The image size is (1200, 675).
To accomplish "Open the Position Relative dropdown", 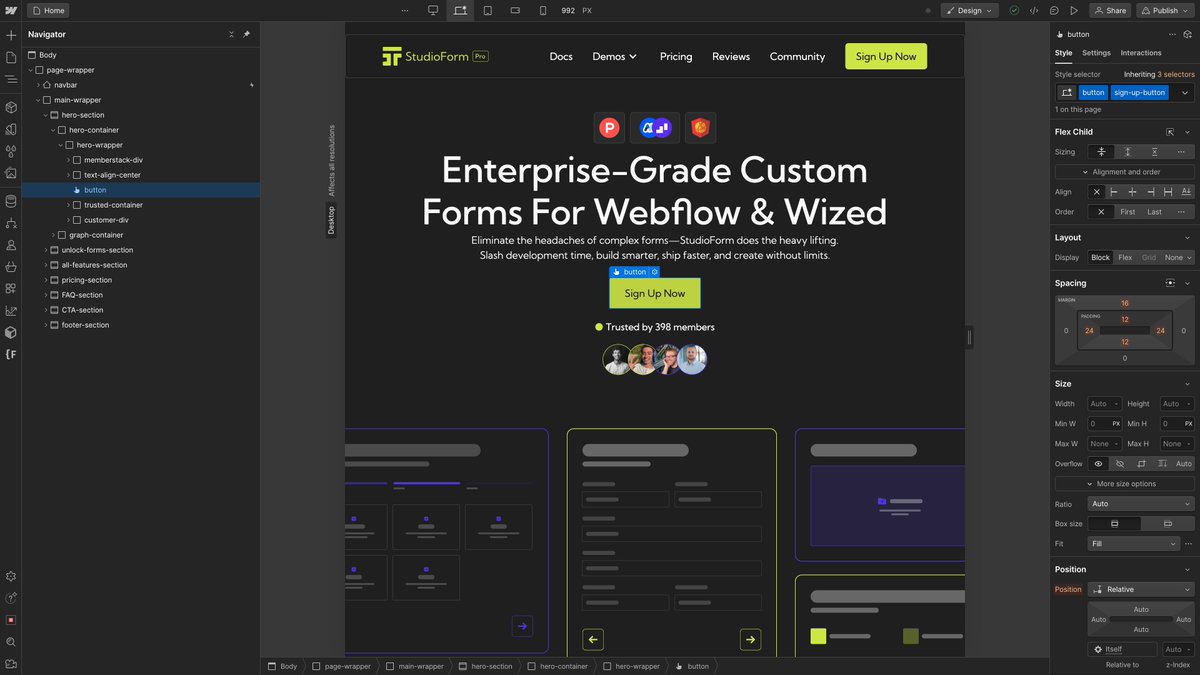I will click(x=1140, y=589).
